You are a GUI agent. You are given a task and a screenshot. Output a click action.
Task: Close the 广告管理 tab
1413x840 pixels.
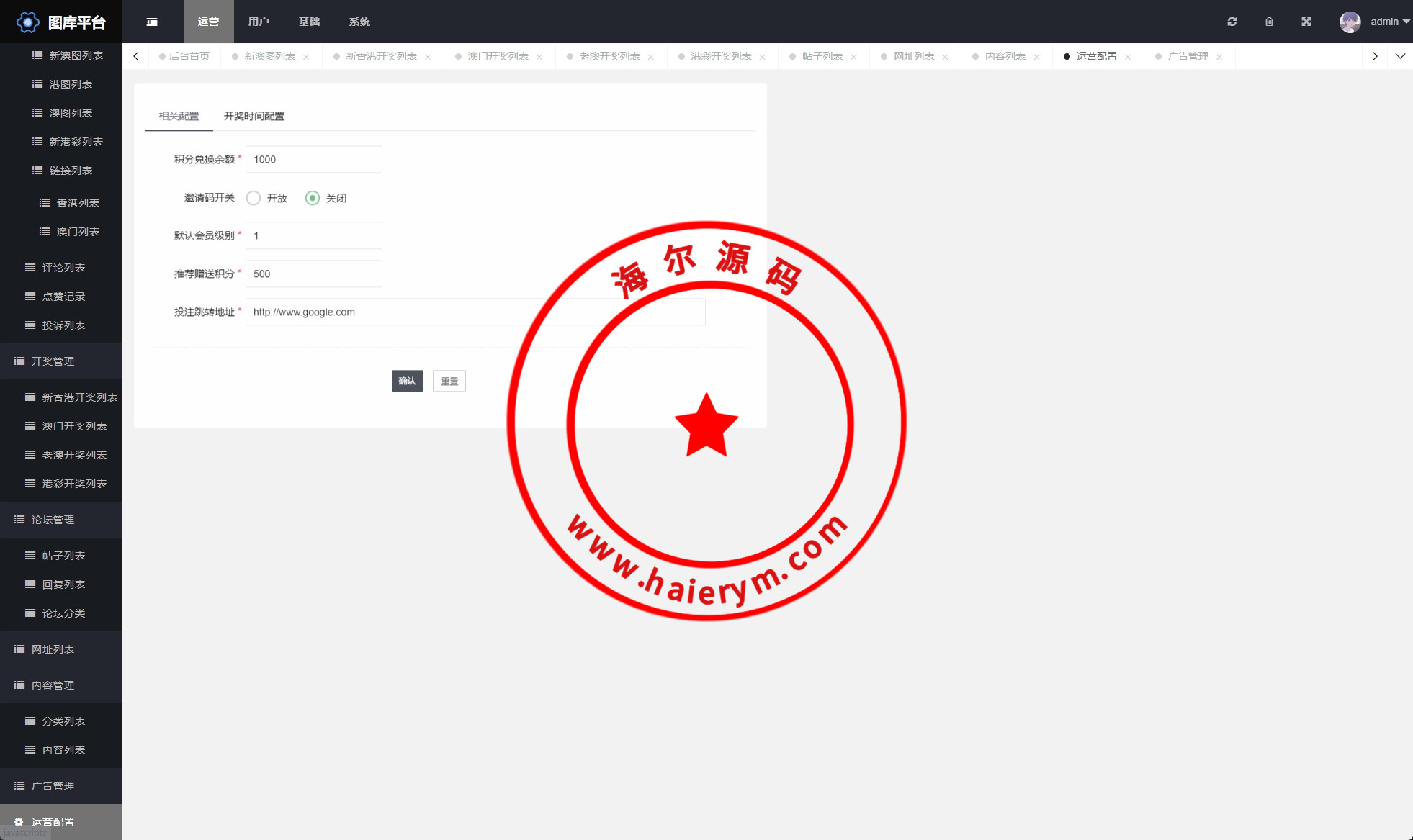(1219, 57)
